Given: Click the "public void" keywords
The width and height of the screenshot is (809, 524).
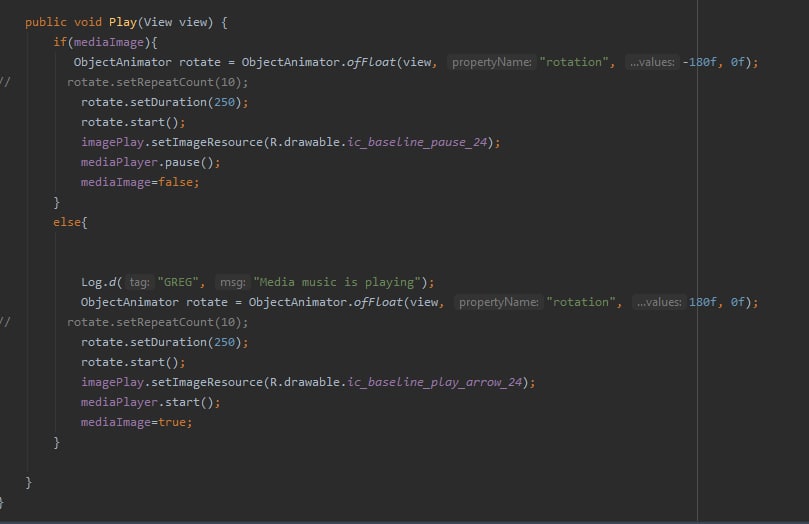Looking at the screenshot, I should (x=63, y=22).
